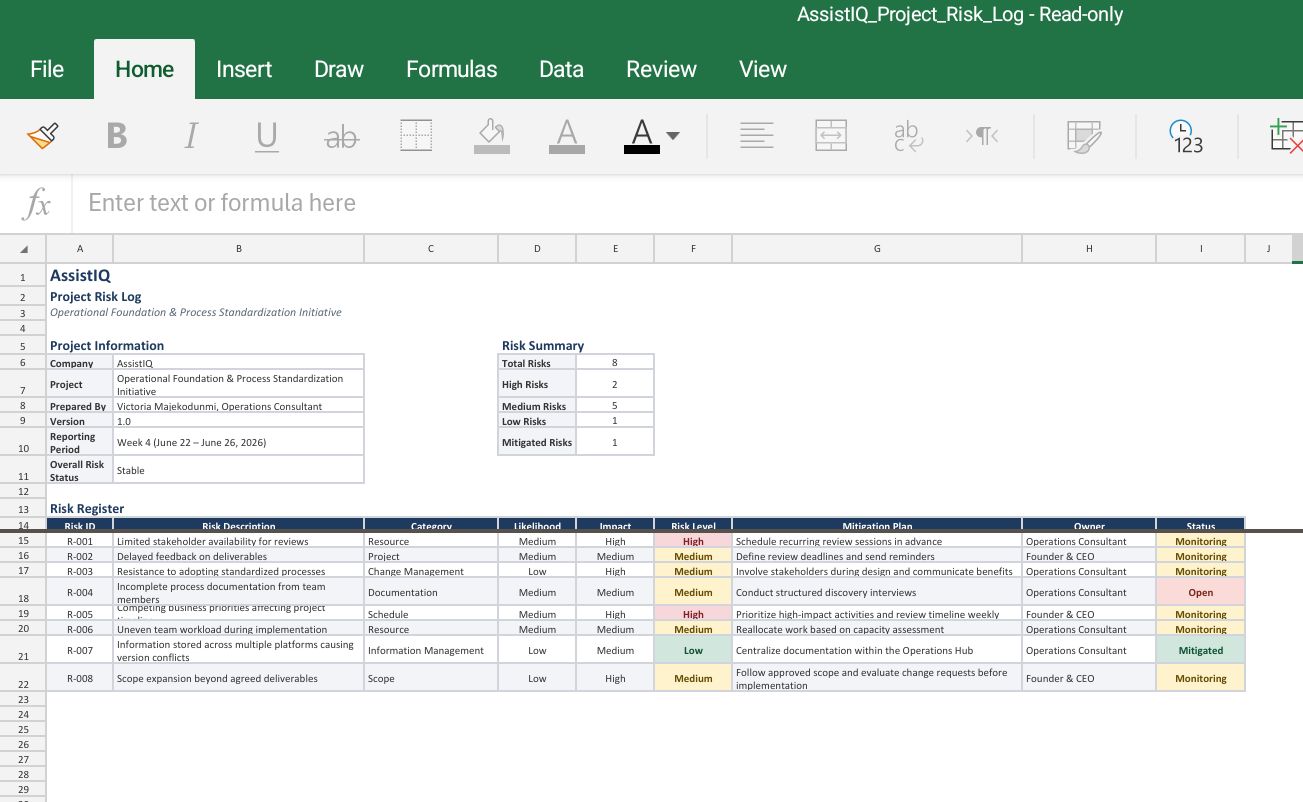Select risk ID R-001 cell
Image resolution: width=1303 pixels, height=802 pixels.
click(x=80, y=541)
